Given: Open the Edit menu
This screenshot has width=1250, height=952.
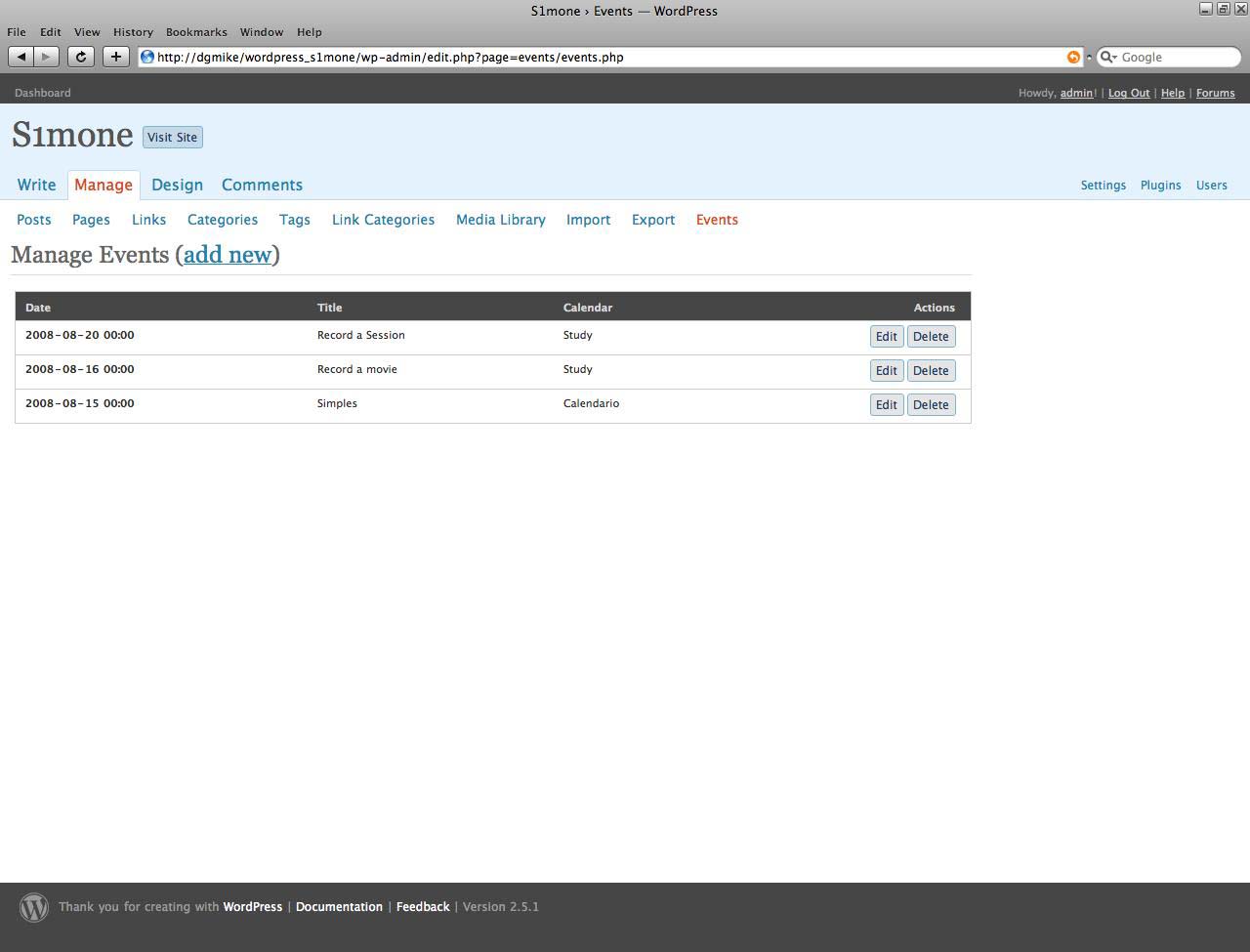Looking at the screenshot, I should (x=50, y=32).
